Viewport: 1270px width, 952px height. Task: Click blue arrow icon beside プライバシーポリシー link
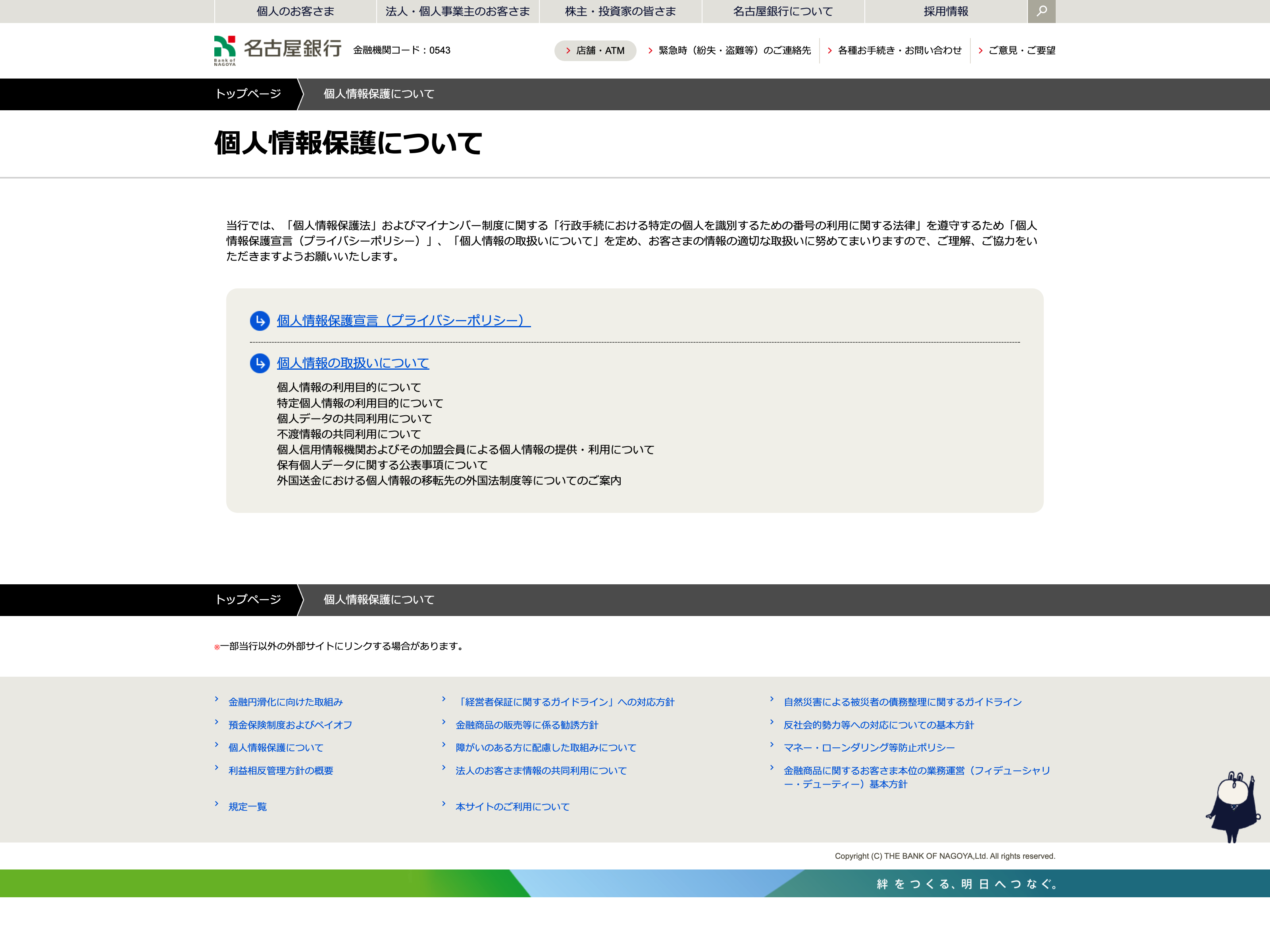point(260,321)
